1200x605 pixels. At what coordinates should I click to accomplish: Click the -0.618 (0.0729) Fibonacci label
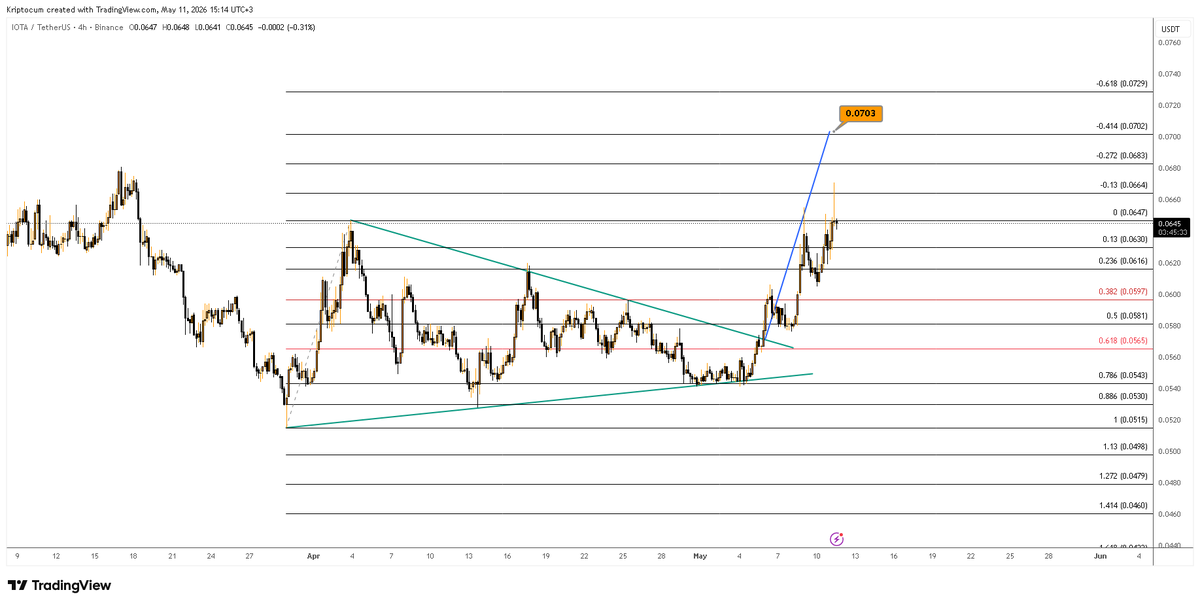[x=1121, y=84]
